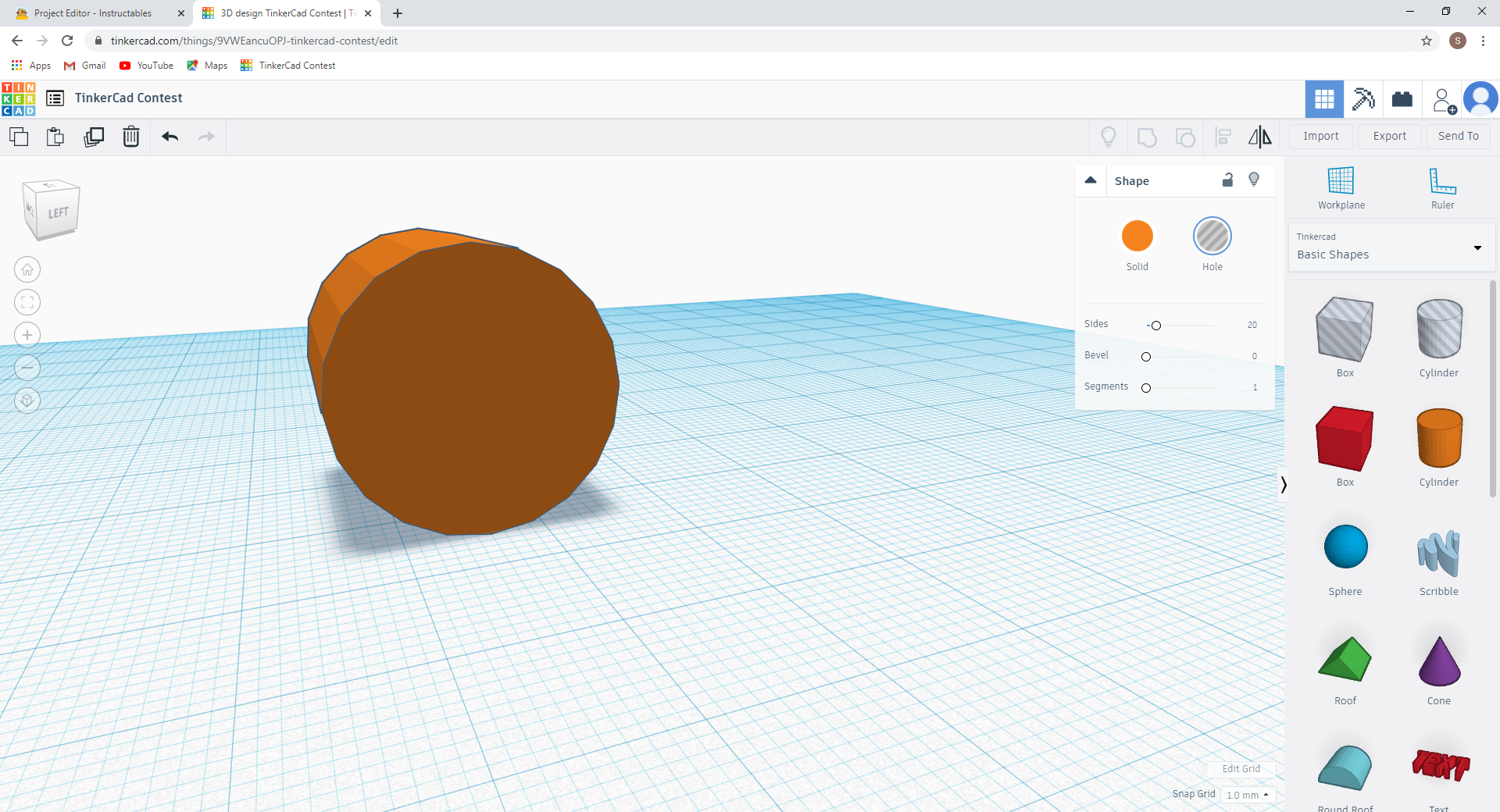Open the Snap Grid dropdown
The width and height of the screenshot is (1500, 812).
[x=1248, y=795]
